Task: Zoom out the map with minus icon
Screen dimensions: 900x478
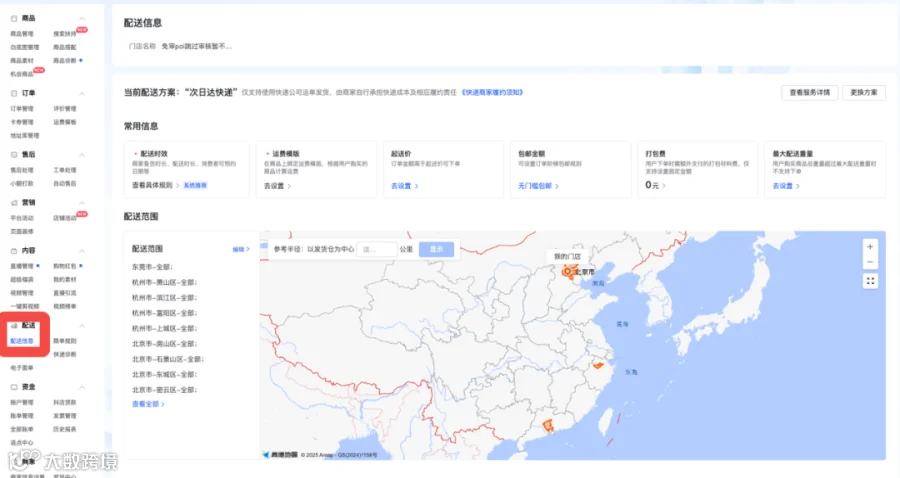Action: pyautogui.click(x=870, y=262)
